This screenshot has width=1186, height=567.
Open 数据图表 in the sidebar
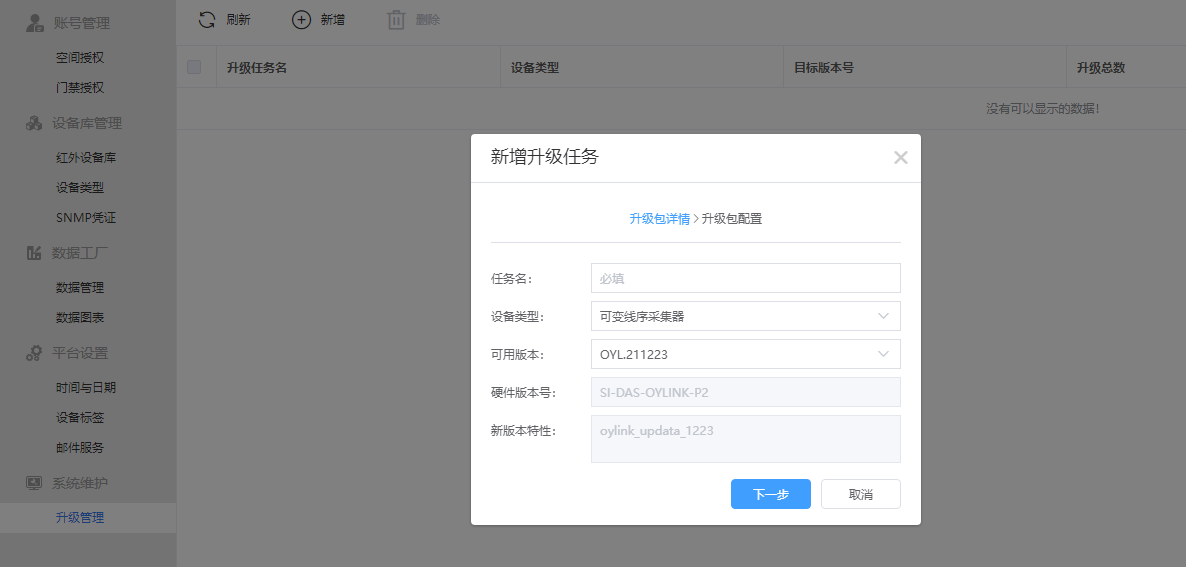pyautogui.click(x=80, y=318)
